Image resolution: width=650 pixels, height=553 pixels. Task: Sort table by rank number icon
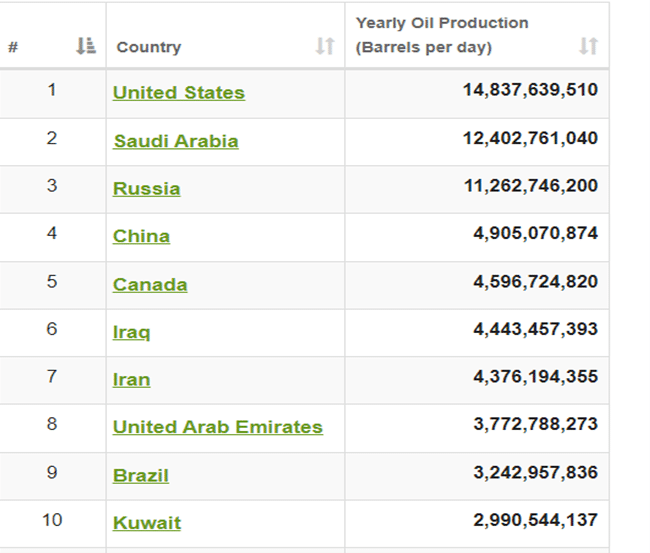86,46
